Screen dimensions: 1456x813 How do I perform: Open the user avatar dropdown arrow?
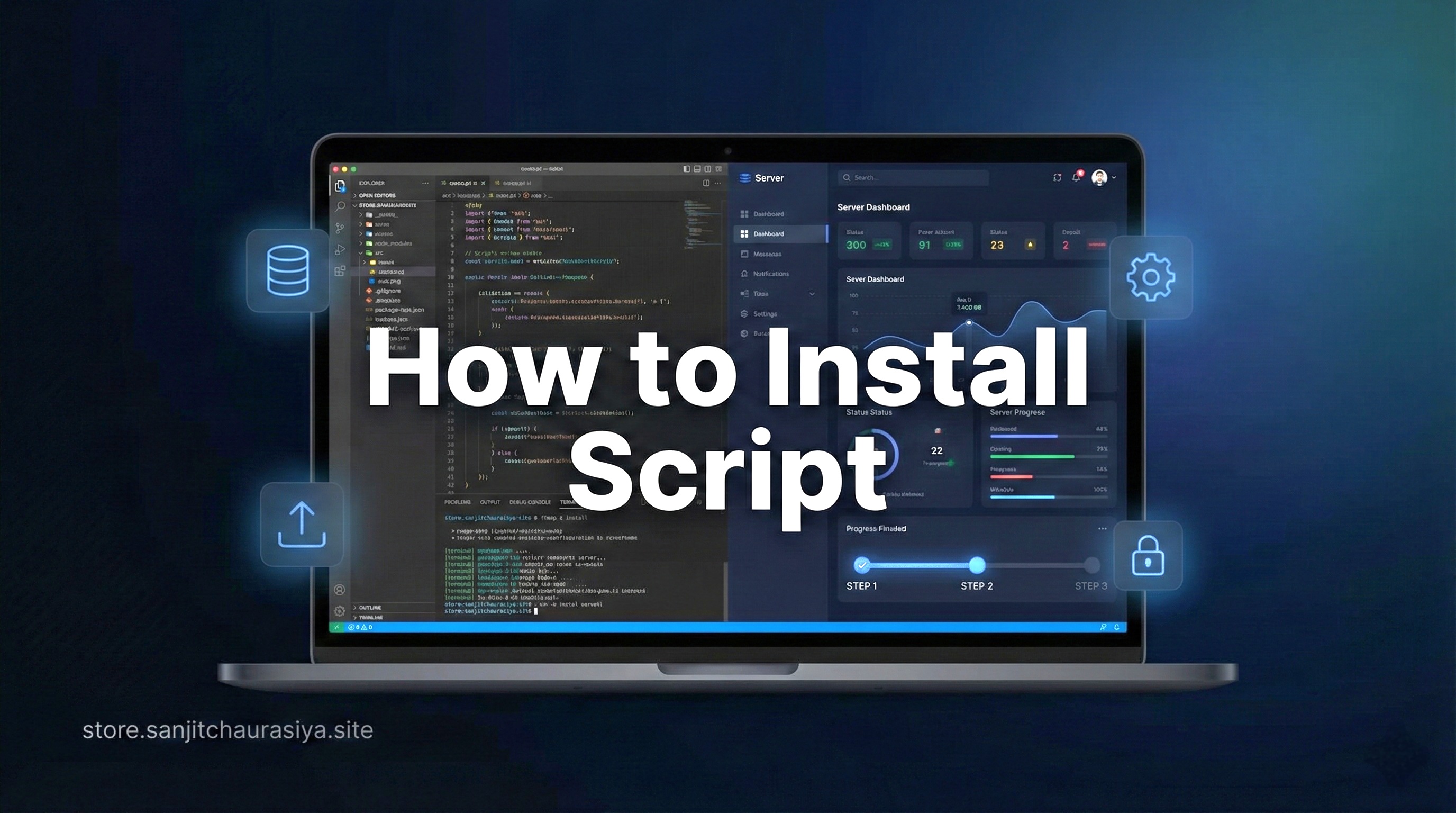point(1114,177)
